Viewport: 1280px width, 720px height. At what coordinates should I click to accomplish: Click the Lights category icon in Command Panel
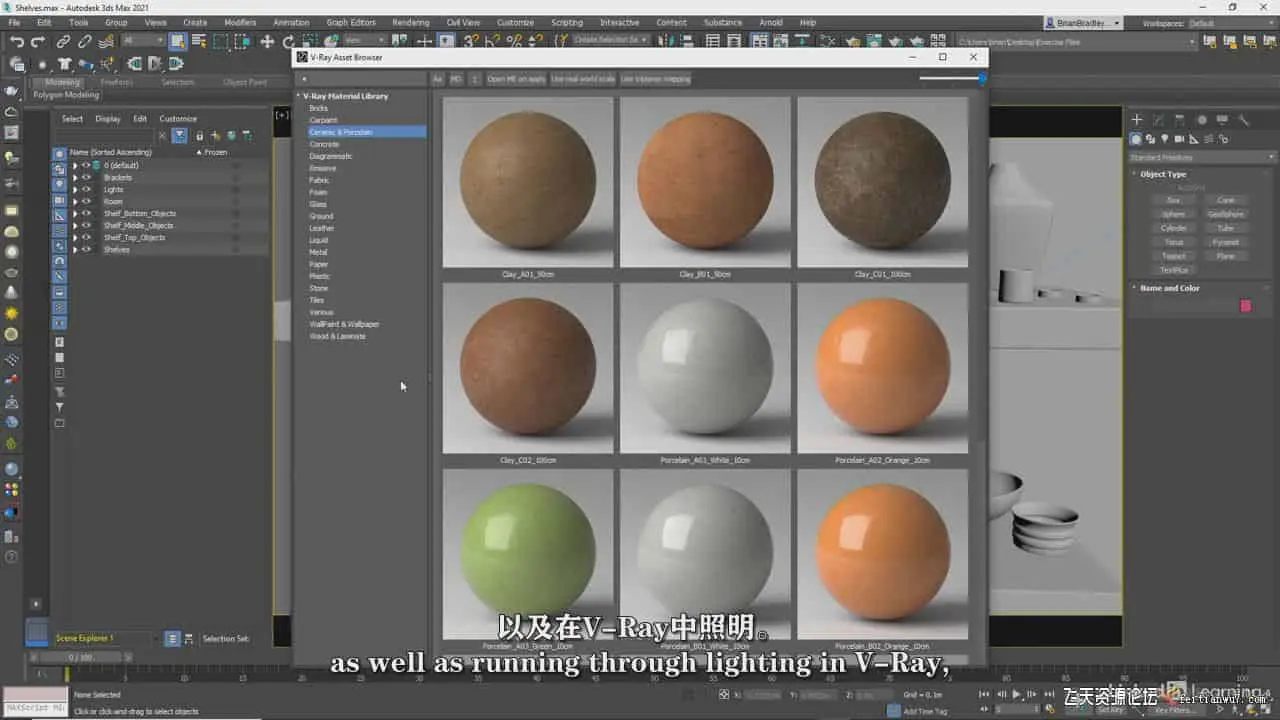(x=1165, y=139)
